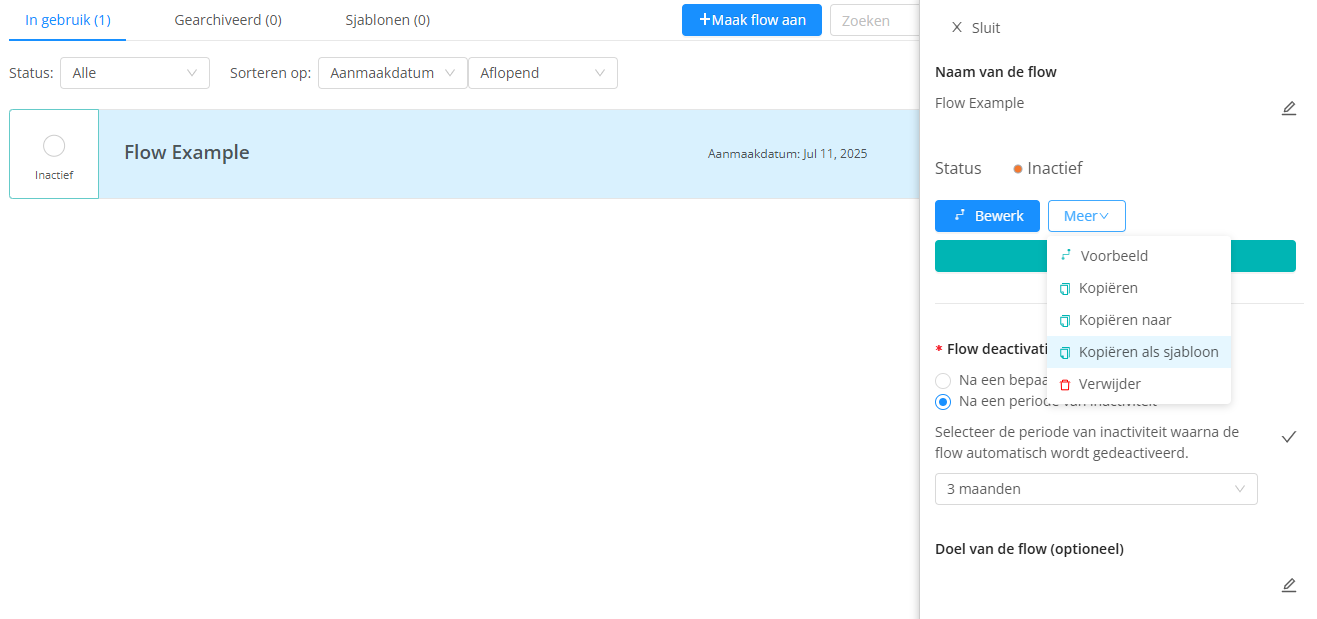Click the copy icon next to Kopiëren naar
Image resolution: width=1317 pixels, height=619 pixels.
[1065, 321]
